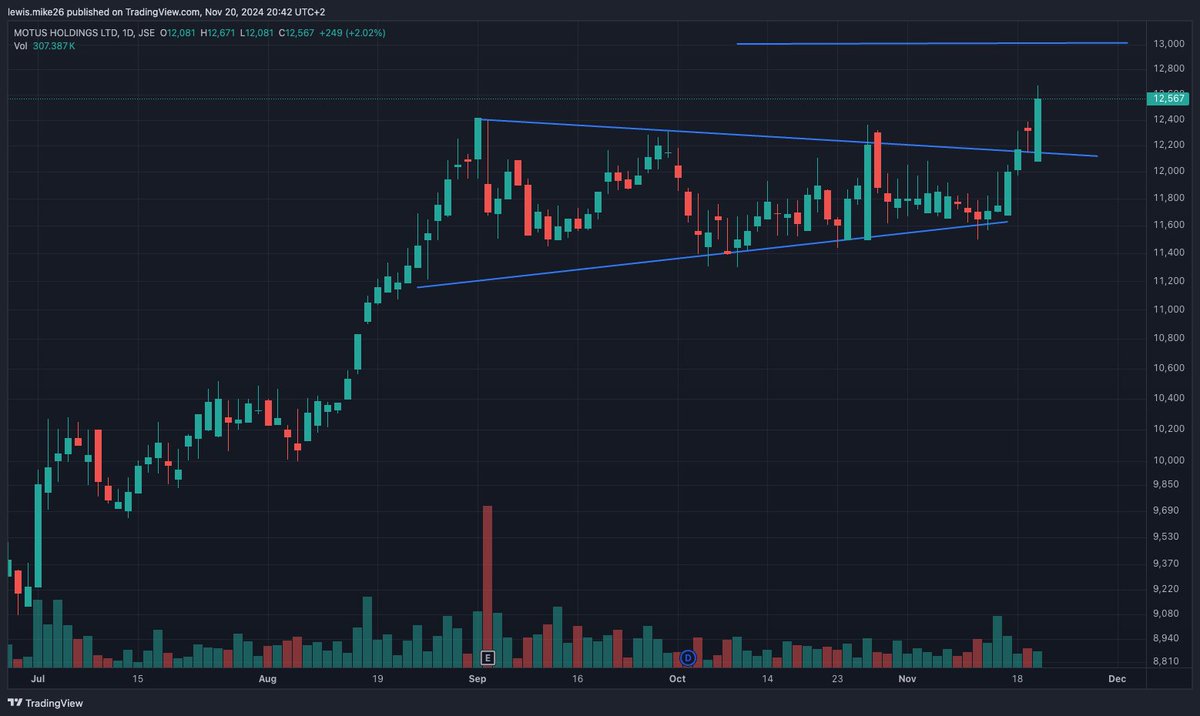Select the current price tag 12,567

click(1169, 98)
